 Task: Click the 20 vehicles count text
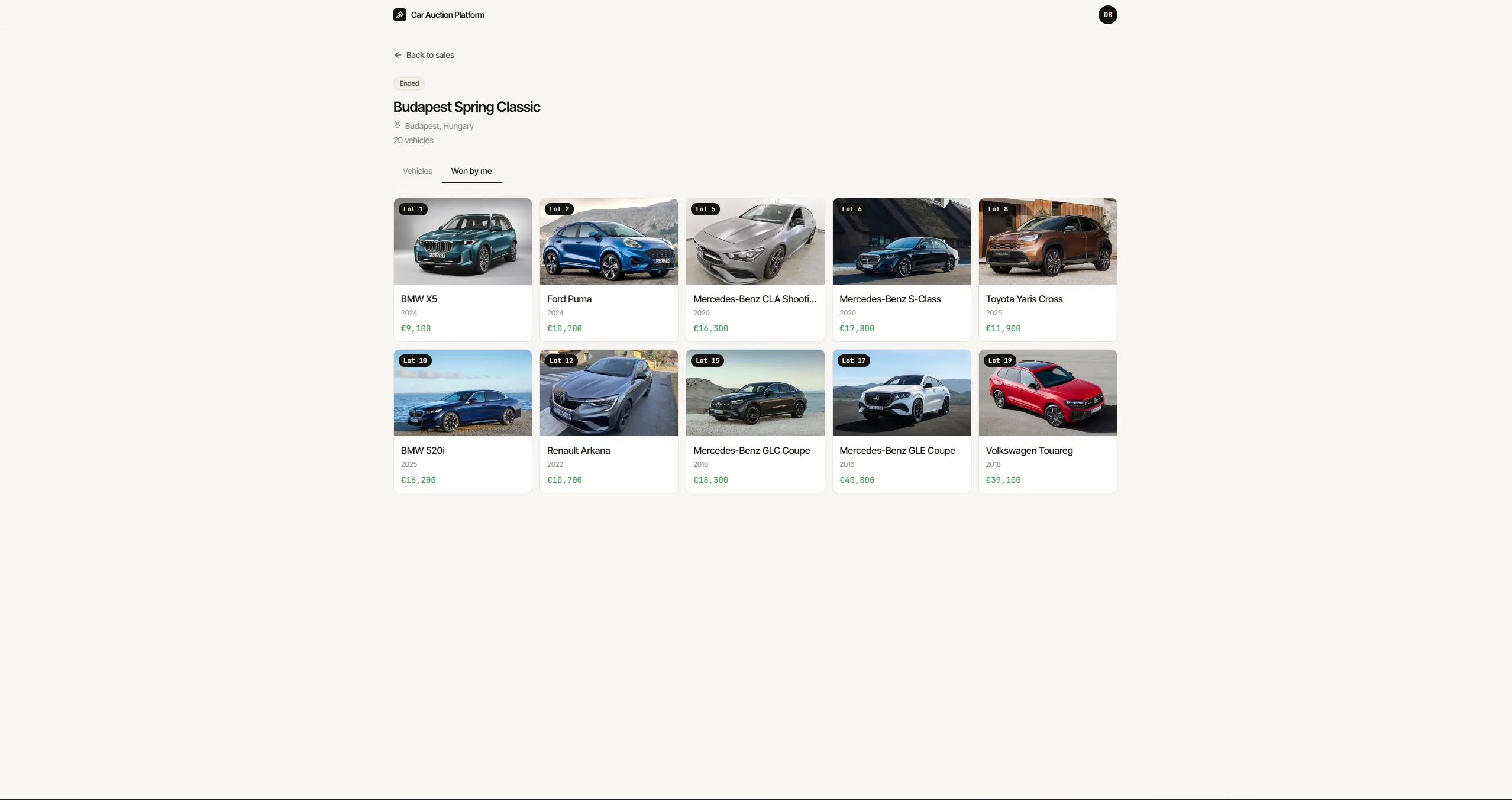(413, 140)
